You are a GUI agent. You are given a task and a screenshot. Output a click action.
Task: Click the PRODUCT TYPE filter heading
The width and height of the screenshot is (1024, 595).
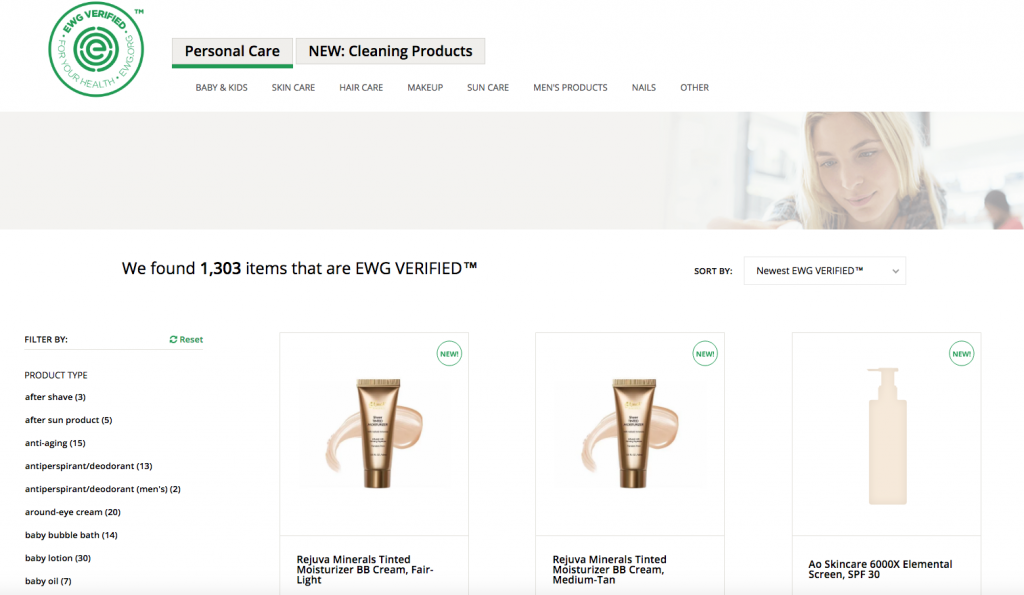tap(56, 375)
